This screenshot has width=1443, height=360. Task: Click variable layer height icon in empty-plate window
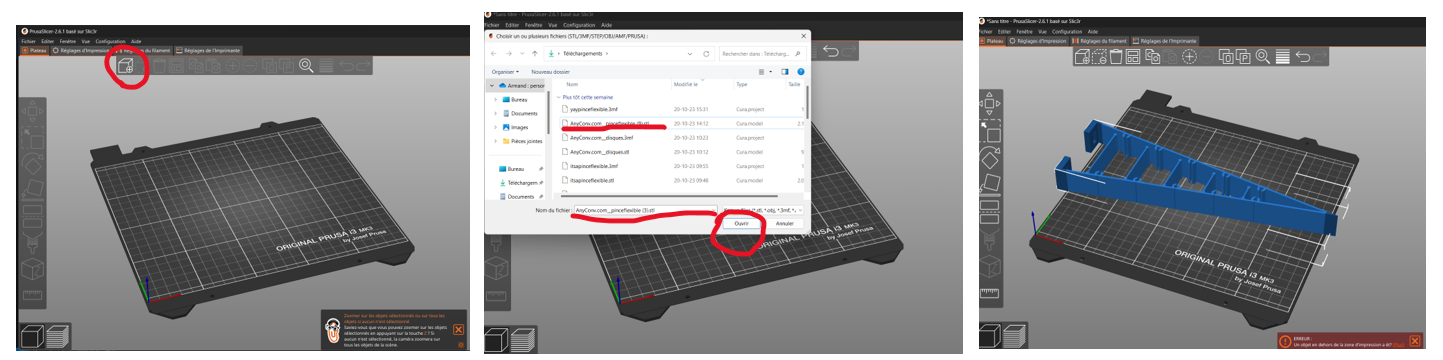326,66
